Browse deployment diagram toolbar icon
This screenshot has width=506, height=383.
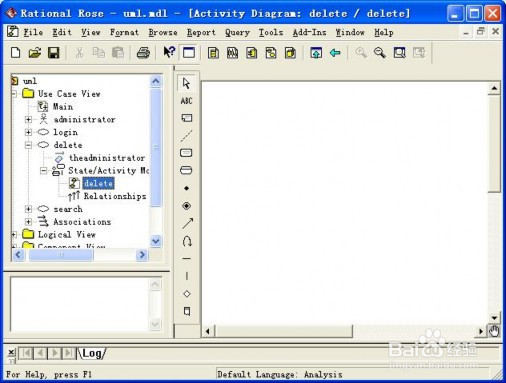pyautogui.click(x=290, y=53)
